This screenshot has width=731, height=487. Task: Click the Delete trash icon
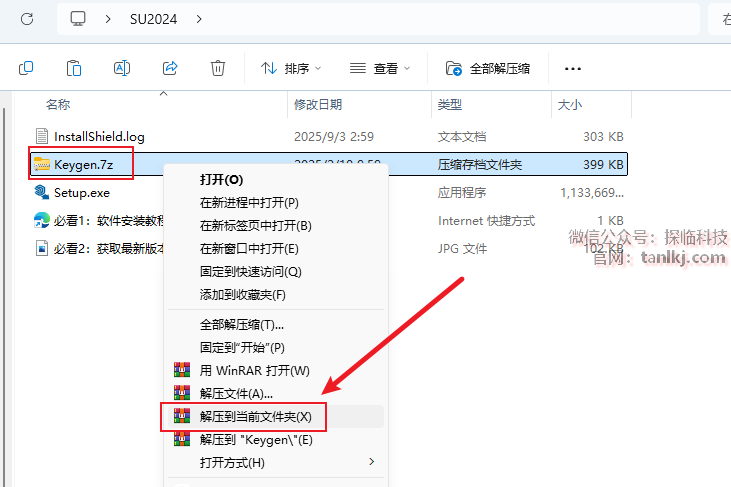point(218,69)
